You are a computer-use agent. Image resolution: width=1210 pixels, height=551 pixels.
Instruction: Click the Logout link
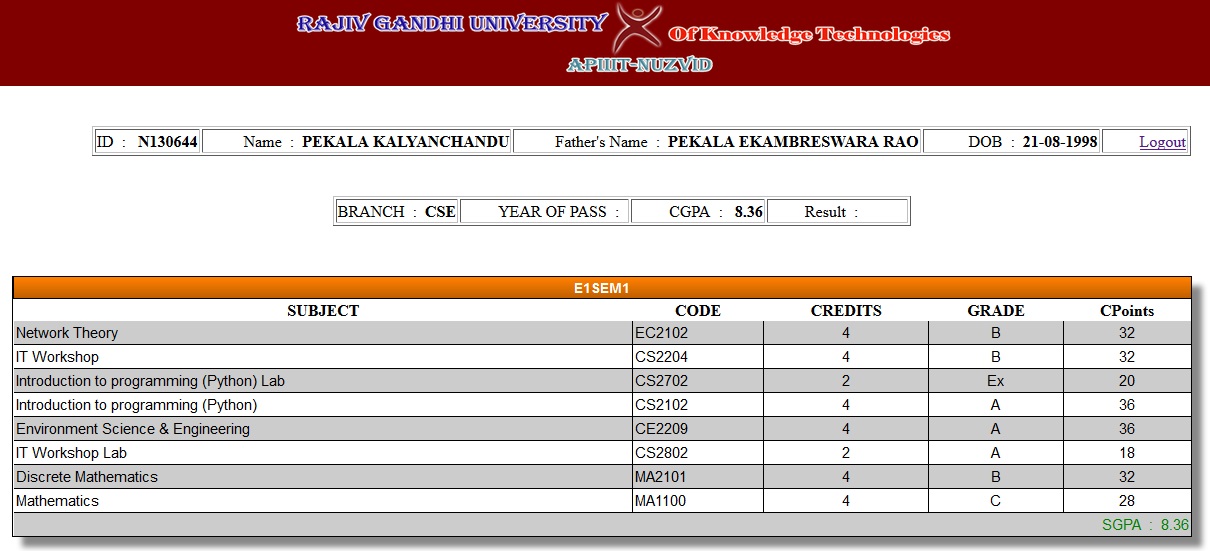tap(1162, 142)
